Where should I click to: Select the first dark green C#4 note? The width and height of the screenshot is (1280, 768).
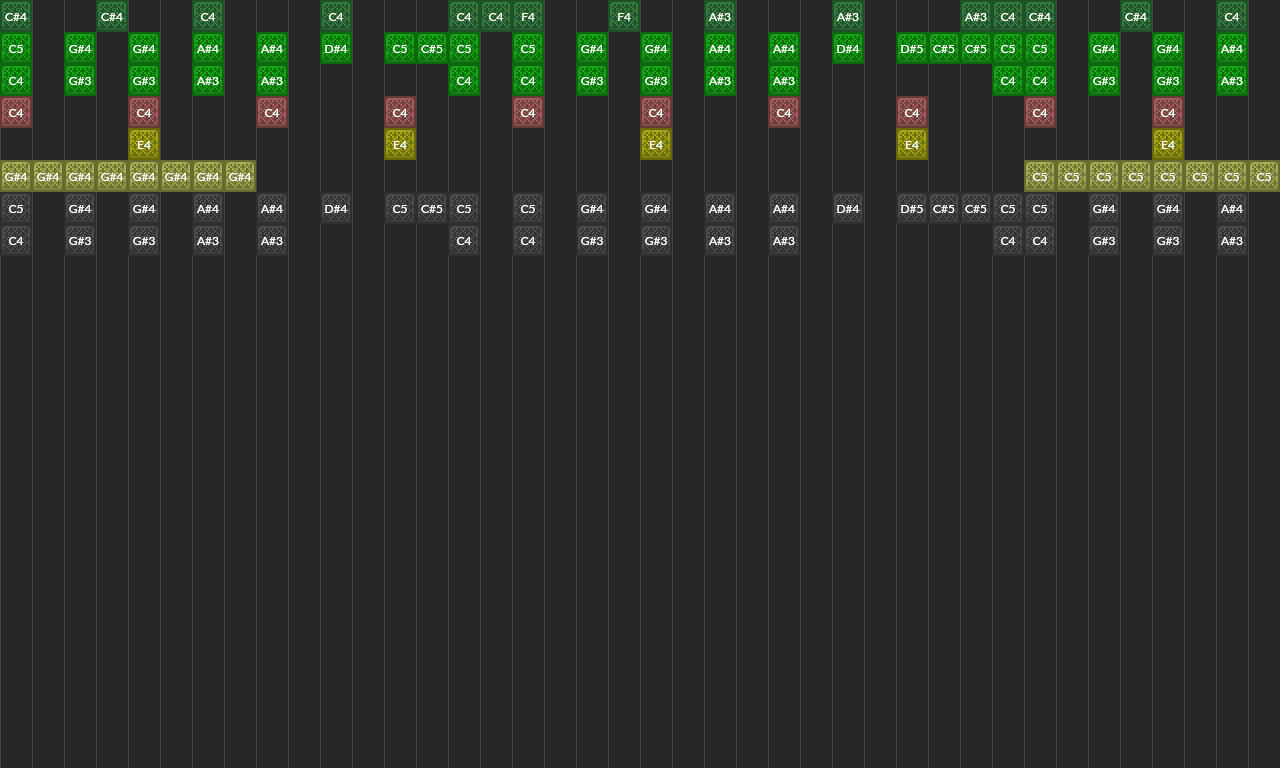pyautogui.click(x=16, y=16)
